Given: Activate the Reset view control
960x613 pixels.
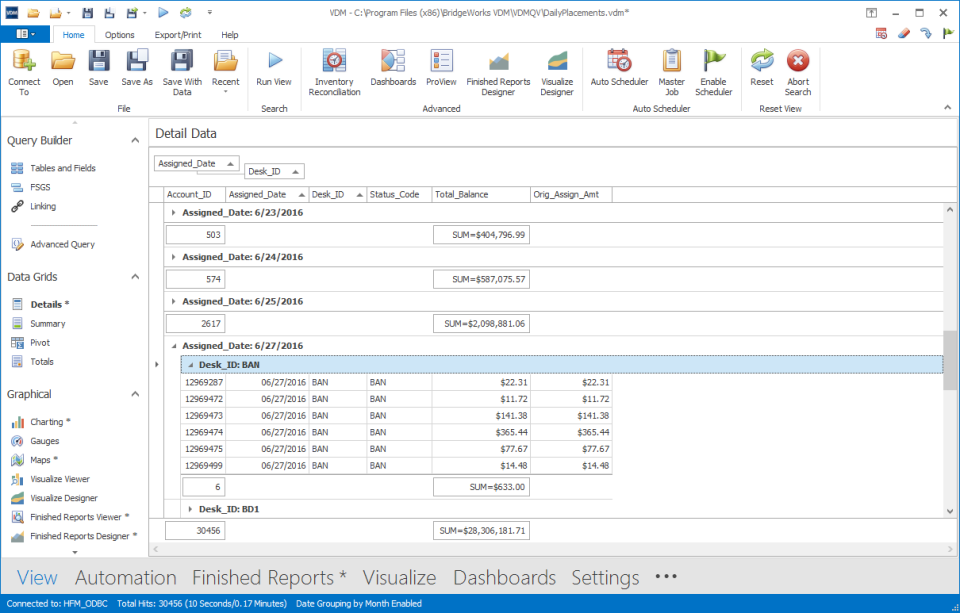Looking at the screenshot, I should 762,70.
